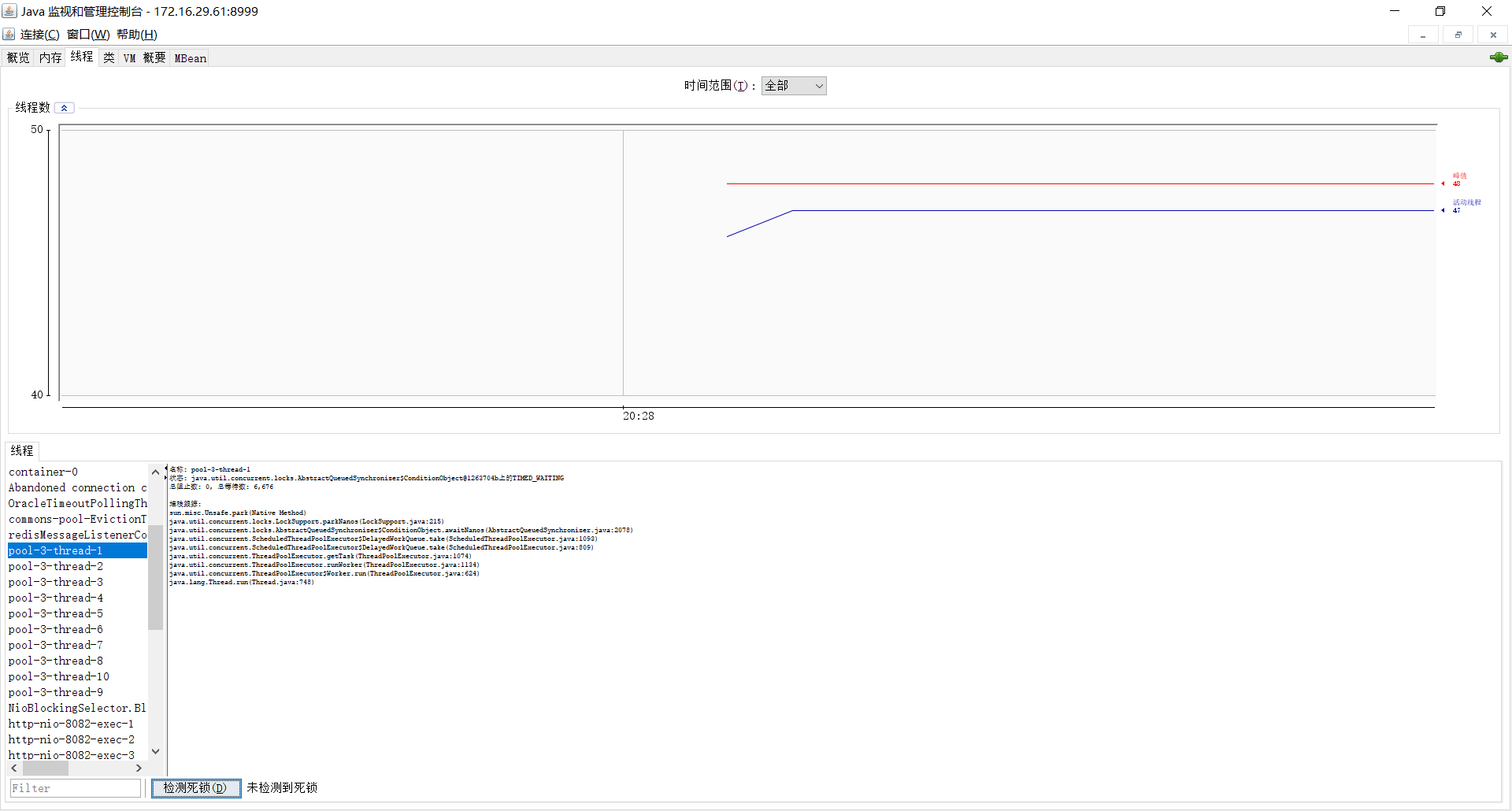Minimize the inner connection window
The image size is (1512, 811).
click(x=1423, y=35)
